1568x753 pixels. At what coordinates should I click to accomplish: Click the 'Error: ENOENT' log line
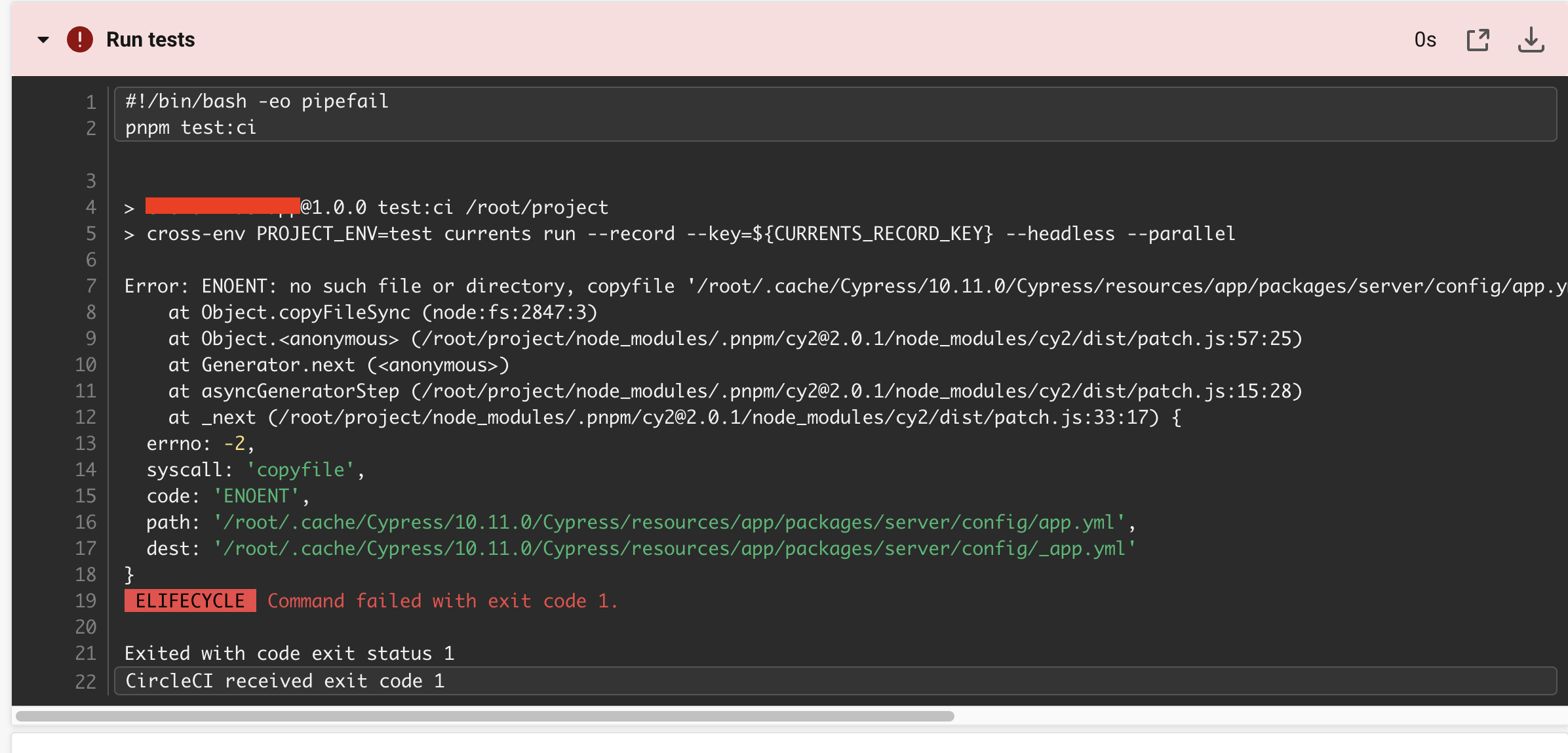846,286
